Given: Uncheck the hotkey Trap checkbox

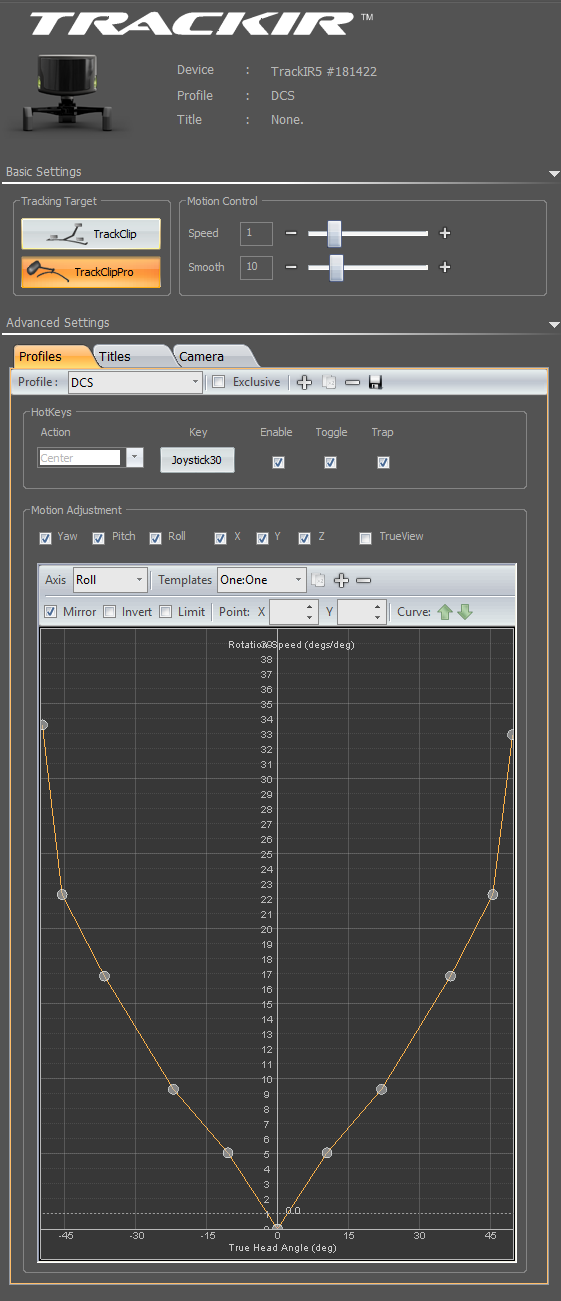Looking at the screenshot, I should point(383,462).
